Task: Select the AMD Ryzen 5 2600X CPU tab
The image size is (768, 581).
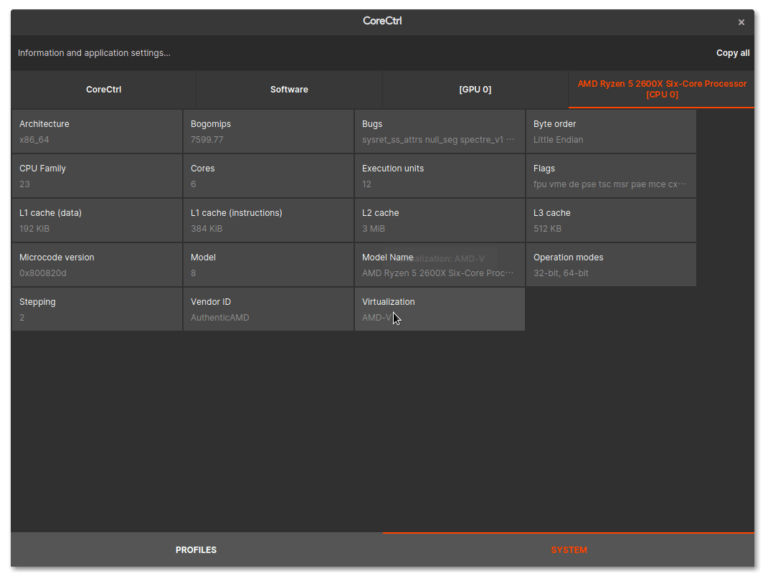Action: 661,89
